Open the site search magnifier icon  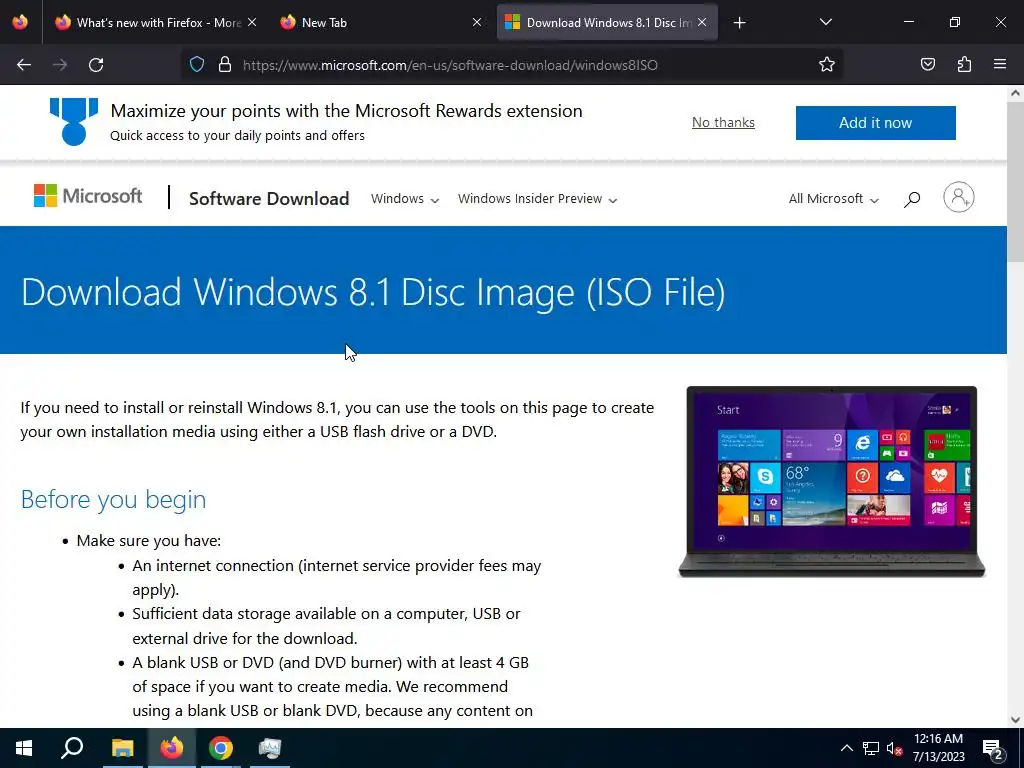tap(912, 199)
